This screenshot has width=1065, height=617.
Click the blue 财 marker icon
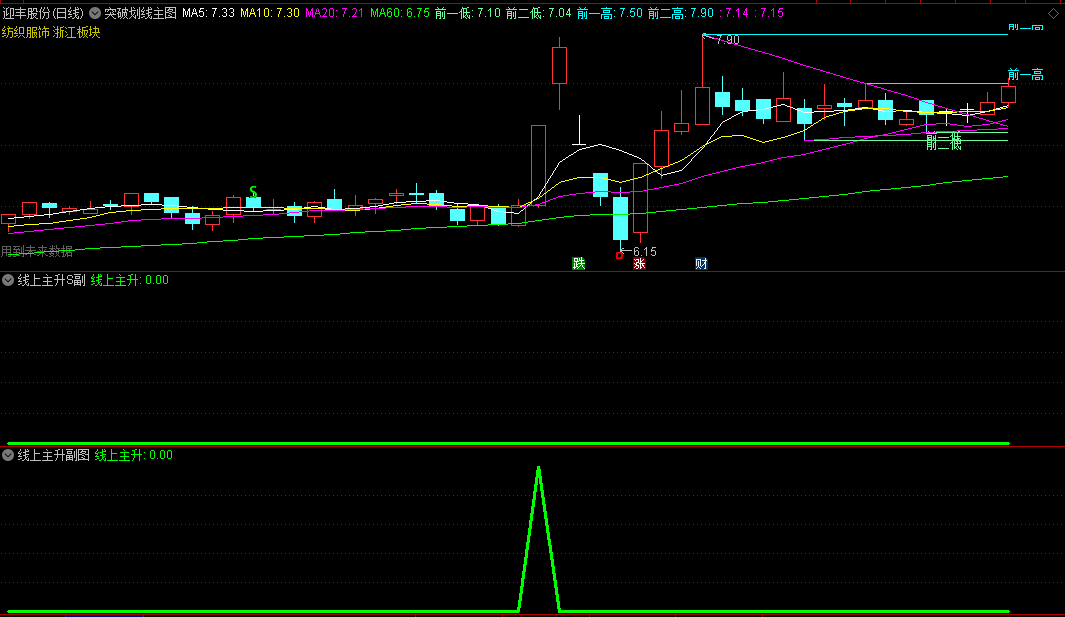(701, 264)
